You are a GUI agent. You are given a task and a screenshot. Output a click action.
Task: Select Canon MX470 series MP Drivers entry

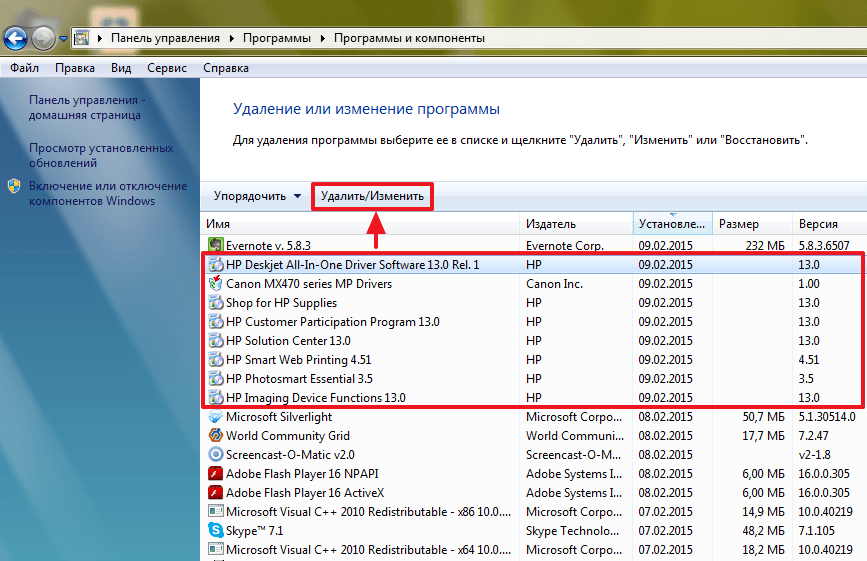(x=309, y=284)
